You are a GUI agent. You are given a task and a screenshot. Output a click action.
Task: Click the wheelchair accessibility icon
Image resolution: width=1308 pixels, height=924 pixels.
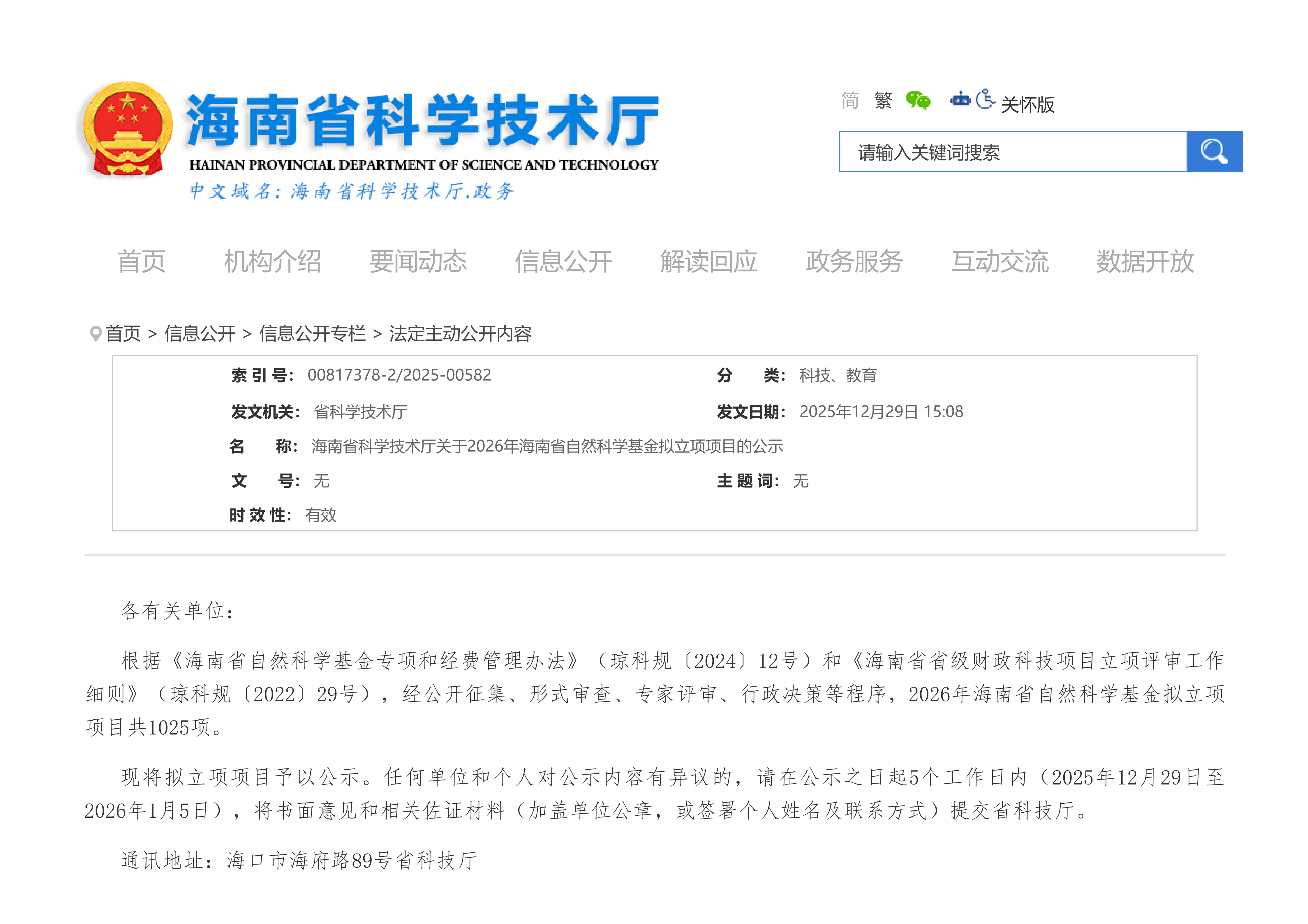point(985,100)
